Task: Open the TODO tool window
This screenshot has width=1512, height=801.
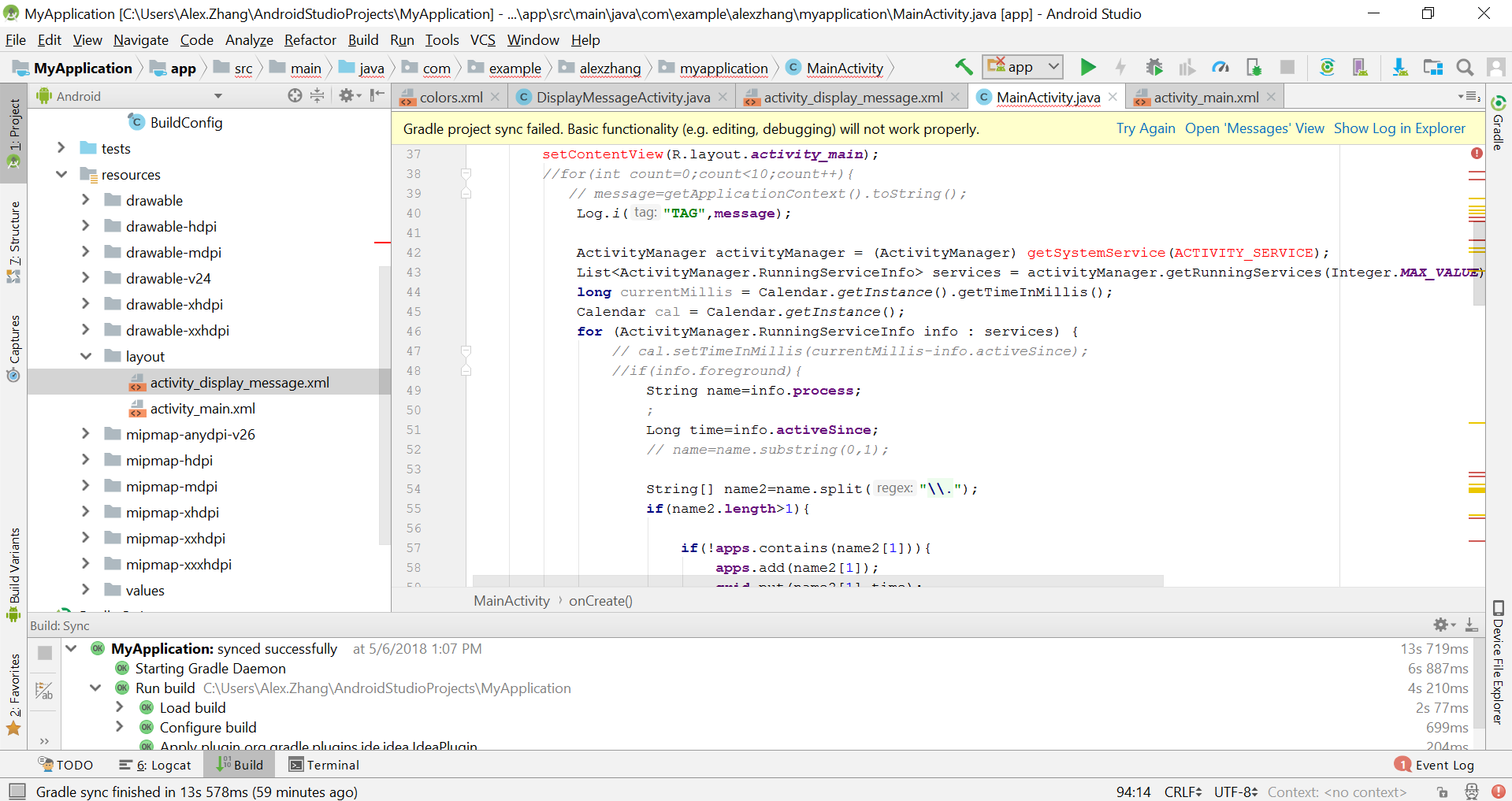Action: (66, 765)
